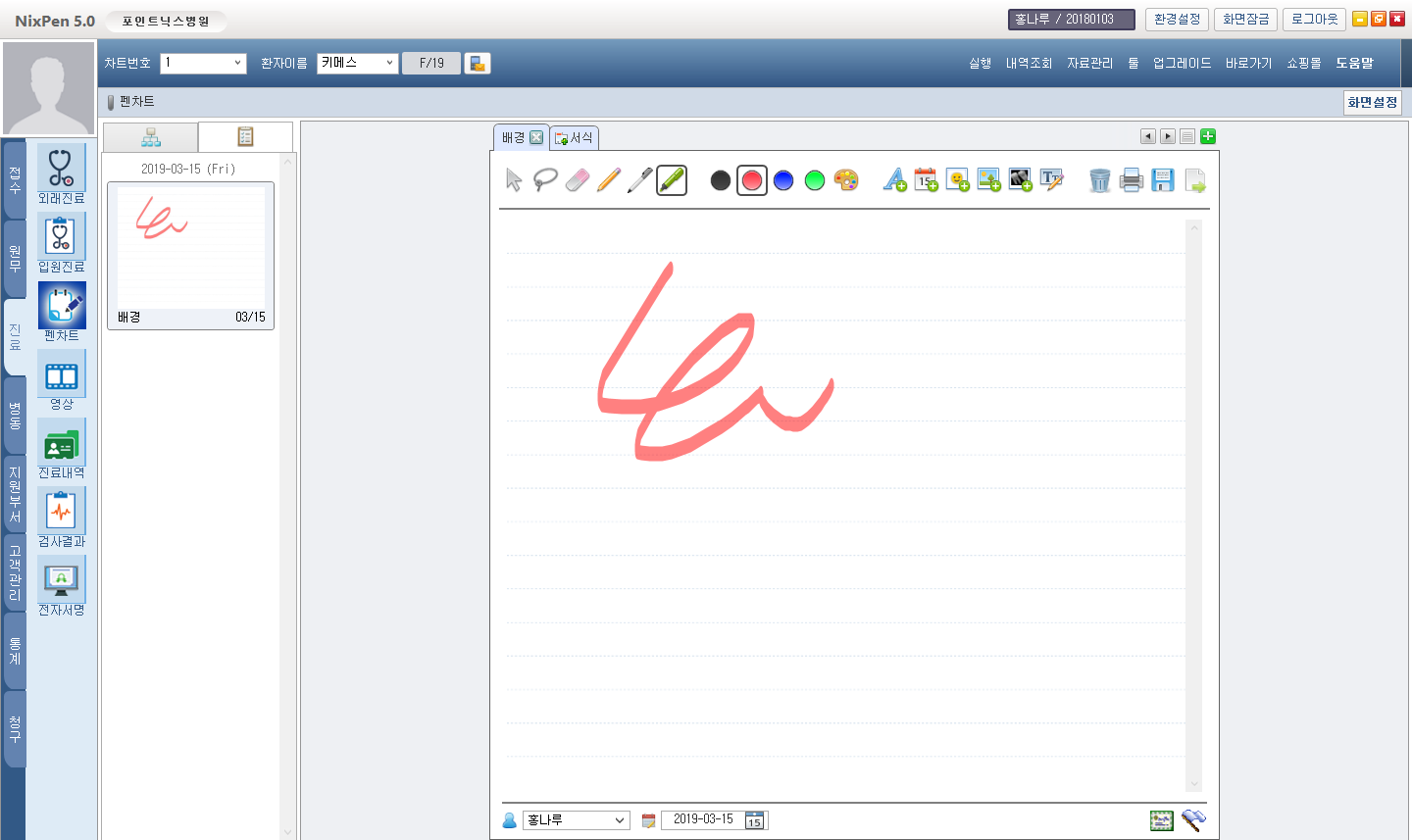Save chart using floppy disk icon
The width and height of the screenshot is (1412, 840).
pos(1163,180)
